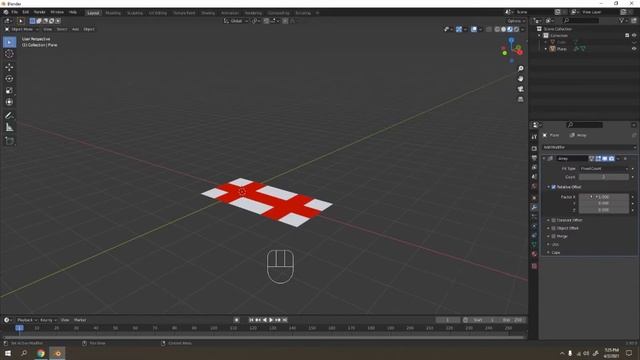Open the Global transform orientation dropdown

[x=236, y=21]
